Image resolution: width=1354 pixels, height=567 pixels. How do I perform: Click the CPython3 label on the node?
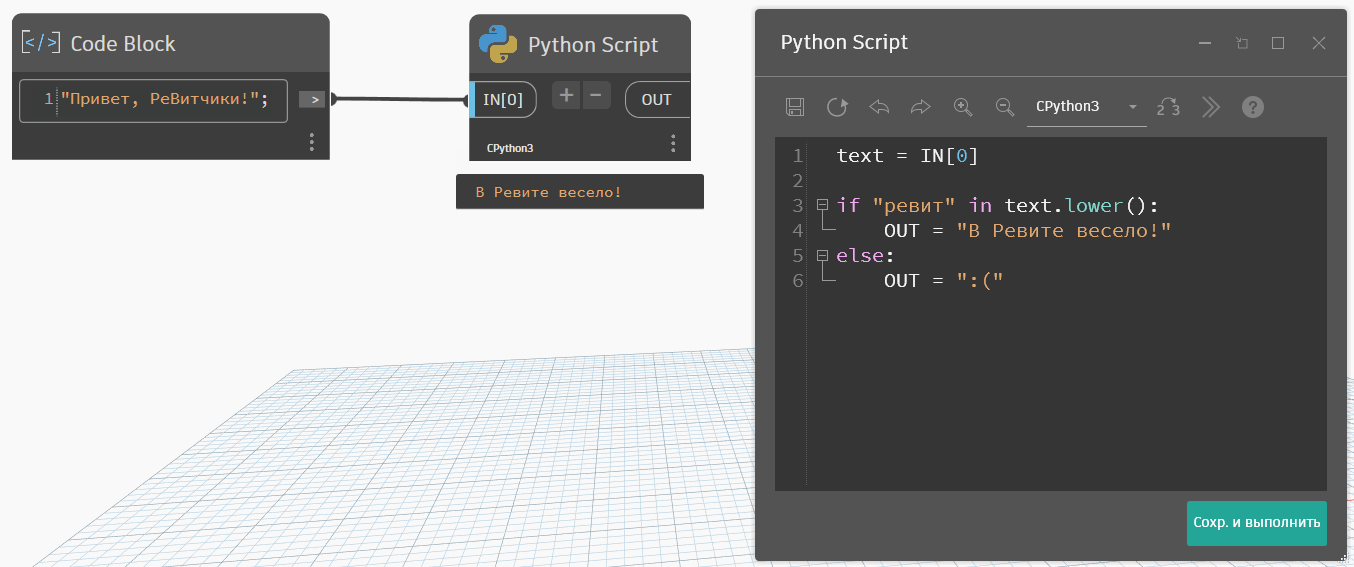pyautogui.click(x=510, y=148)
